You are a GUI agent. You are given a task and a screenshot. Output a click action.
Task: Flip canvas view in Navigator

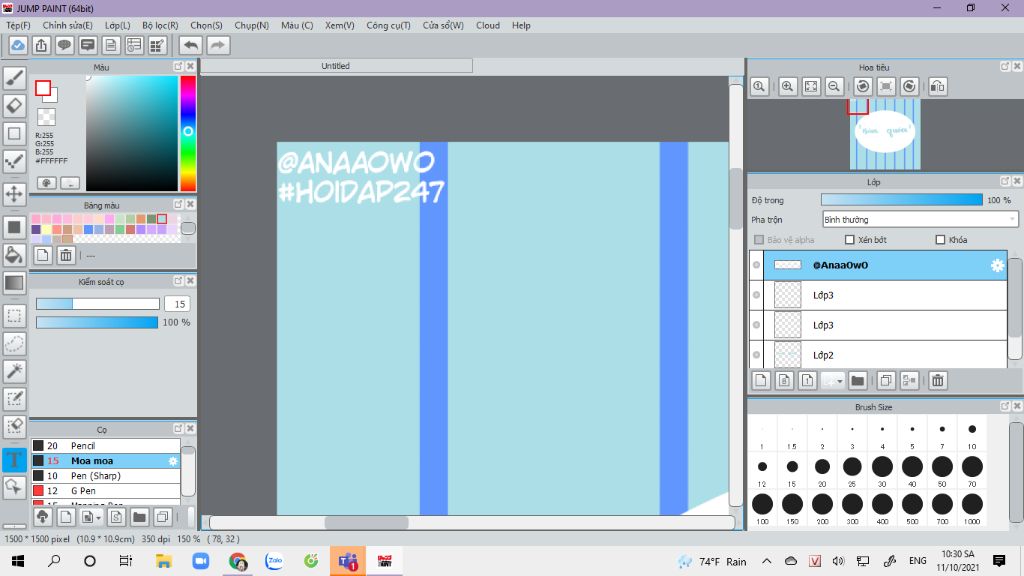pyautogui.click(x=938, y=86)
